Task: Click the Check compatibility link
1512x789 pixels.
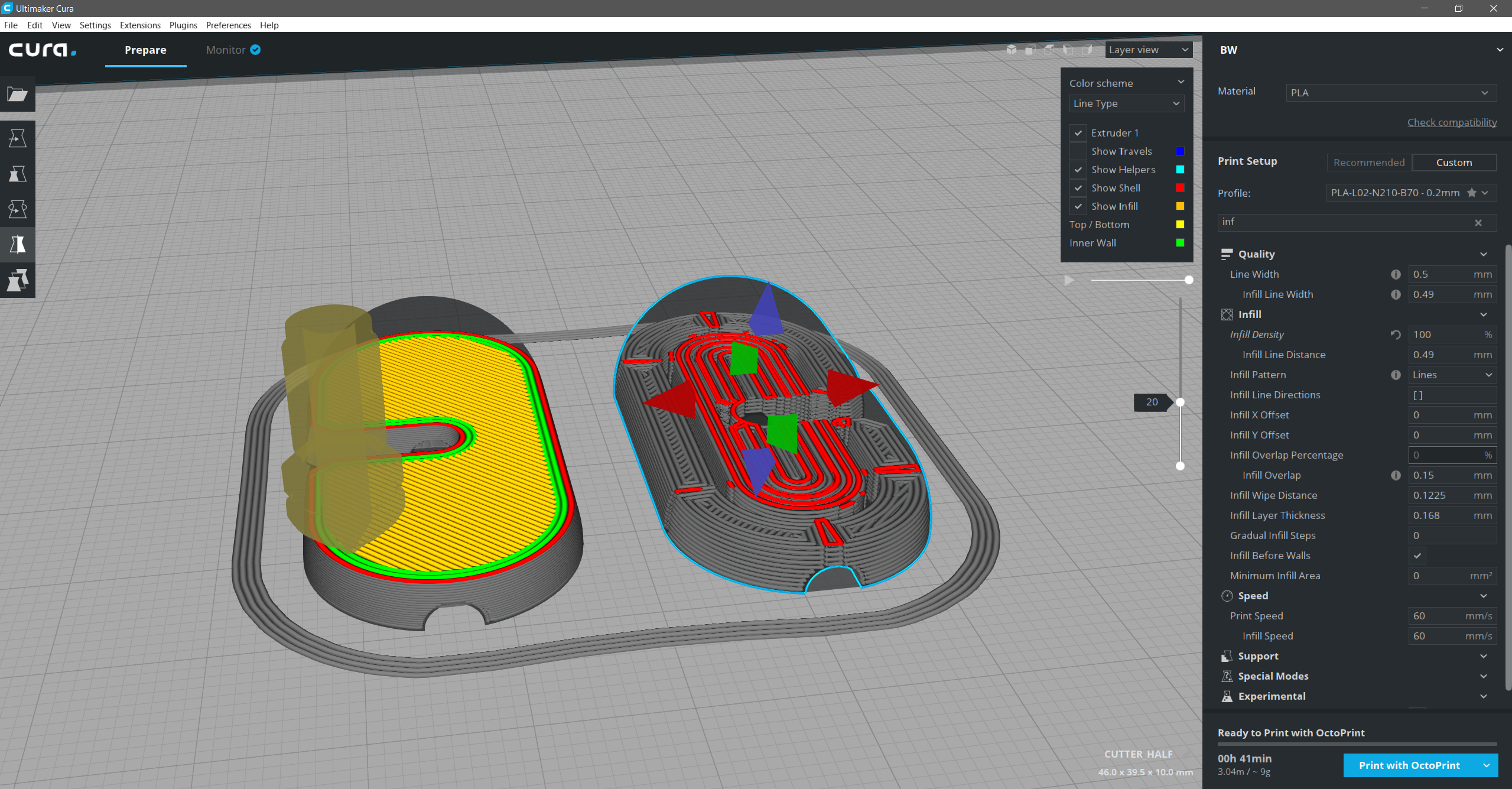Action: pos(1452,122)
